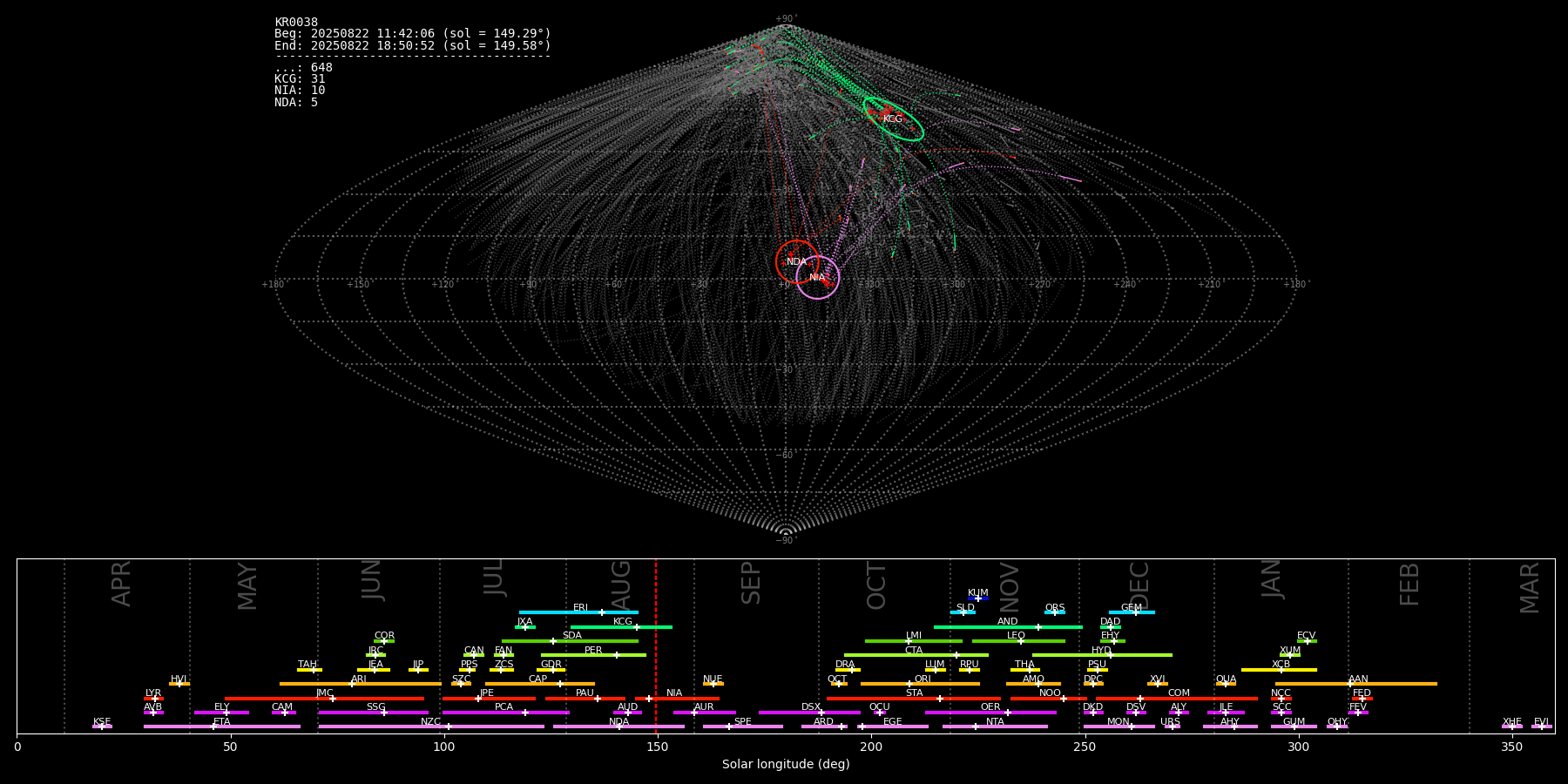Click the STA shower bar in timeline

pyautogui.click(x=914, y=699)
